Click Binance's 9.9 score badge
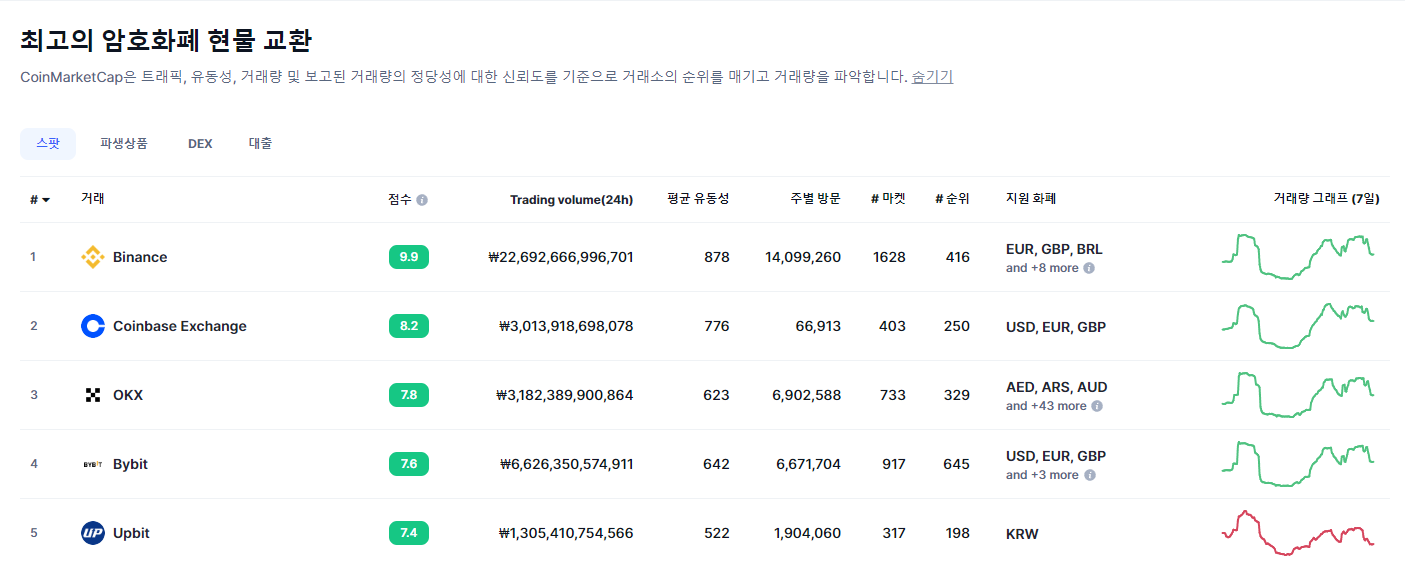The image size is (1405, 565). (x=409, y=257)
